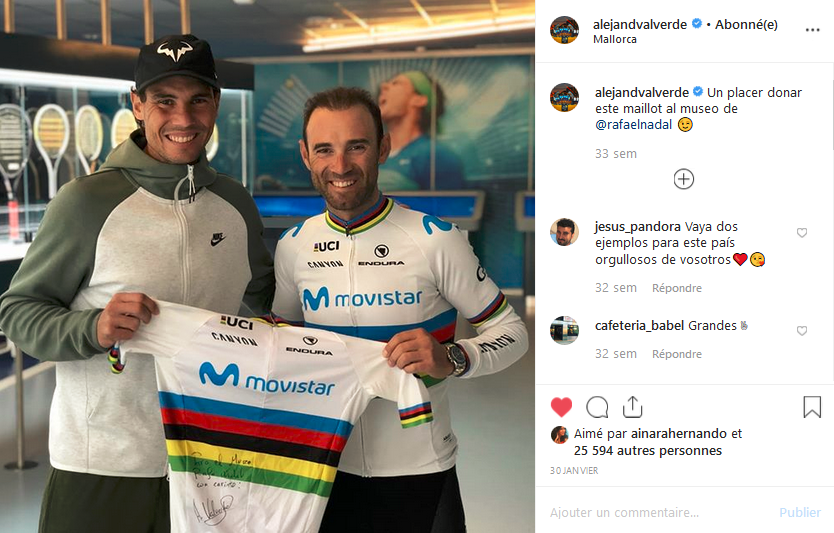This screenshot has width=834, height=533.
Task: Reply to cafeteria_babel's comment with Répondre
Action: [677, 354]
